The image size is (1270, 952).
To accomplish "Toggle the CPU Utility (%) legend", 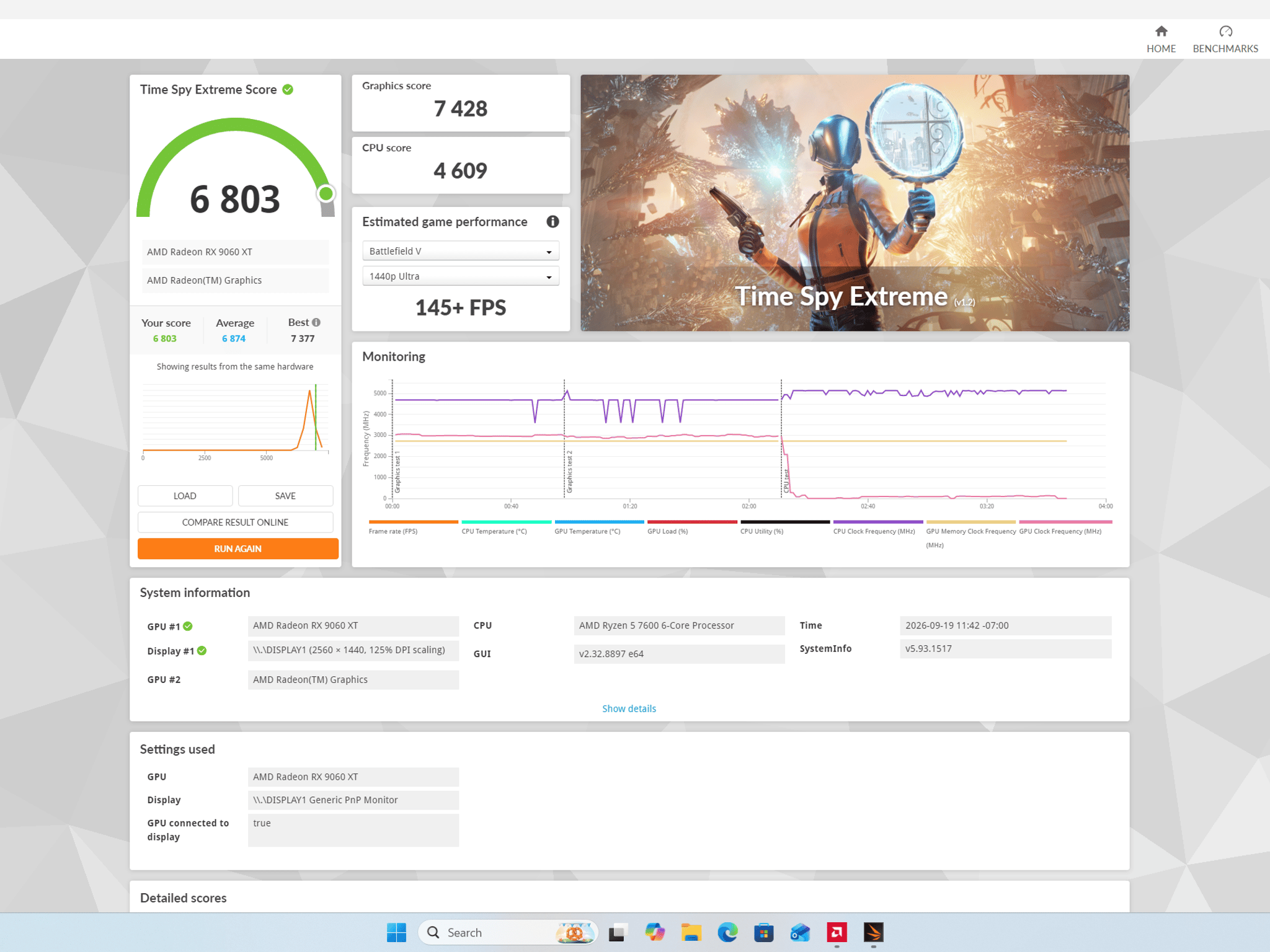I will 785,527.
